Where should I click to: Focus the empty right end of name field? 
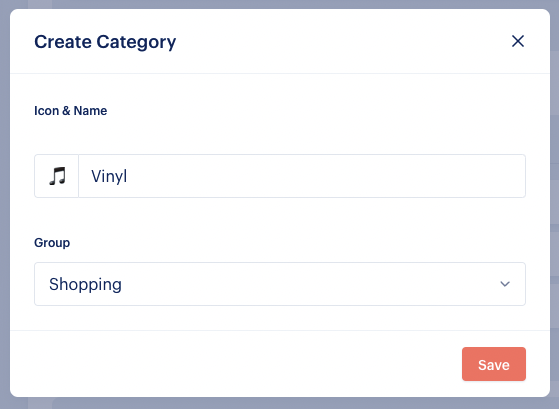coord(463,176)
